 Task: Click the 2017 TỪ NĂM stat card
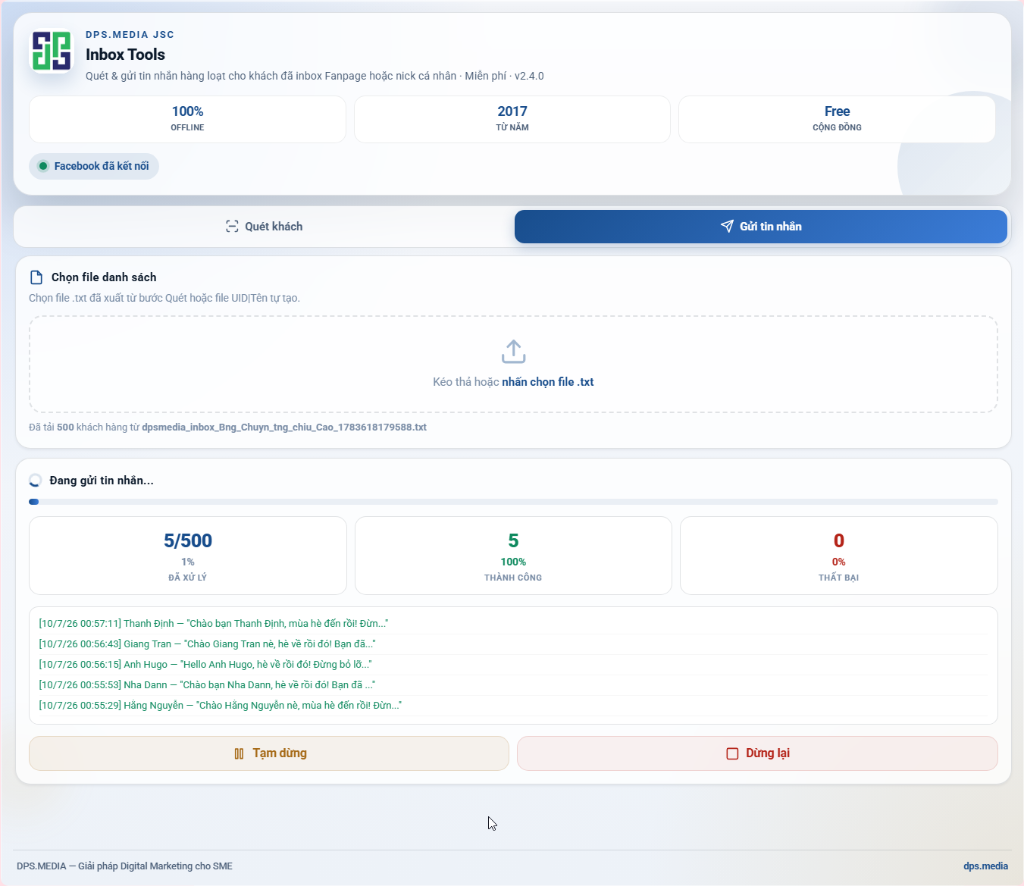(x=512, y=119)
